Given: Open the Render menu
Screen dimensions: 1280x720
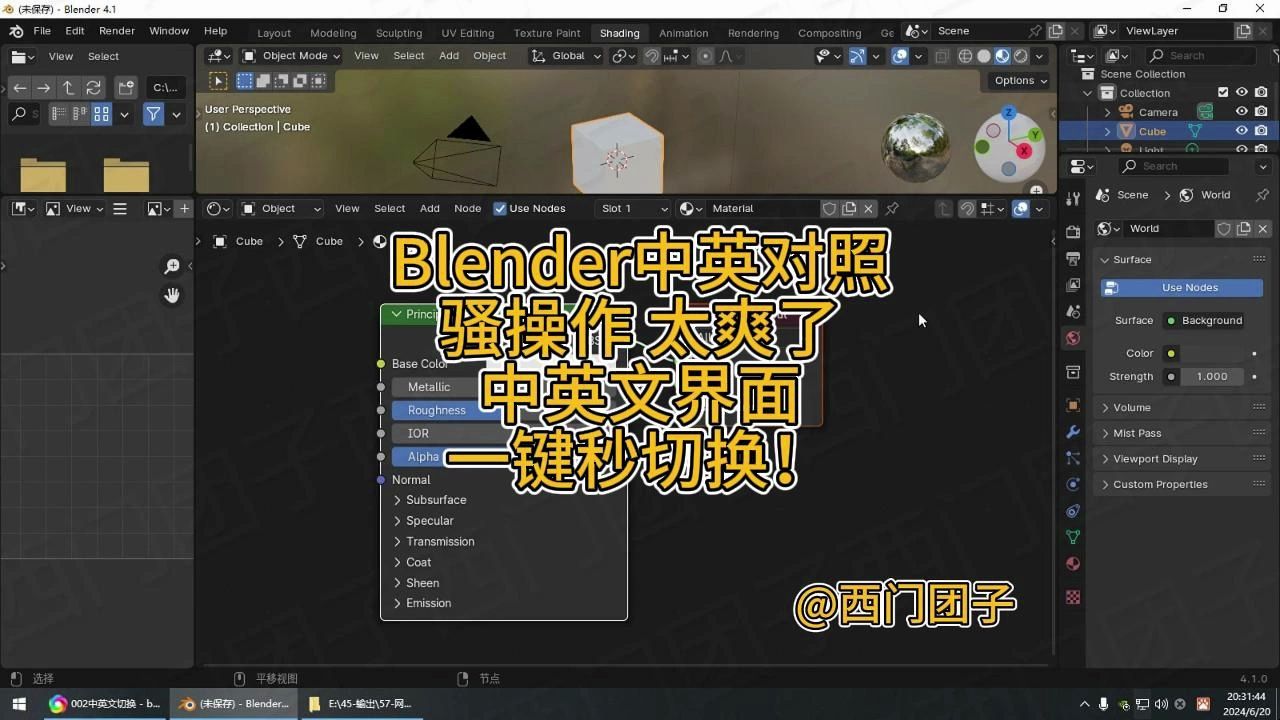Looking at the screenshot, I should click(117, 31).
